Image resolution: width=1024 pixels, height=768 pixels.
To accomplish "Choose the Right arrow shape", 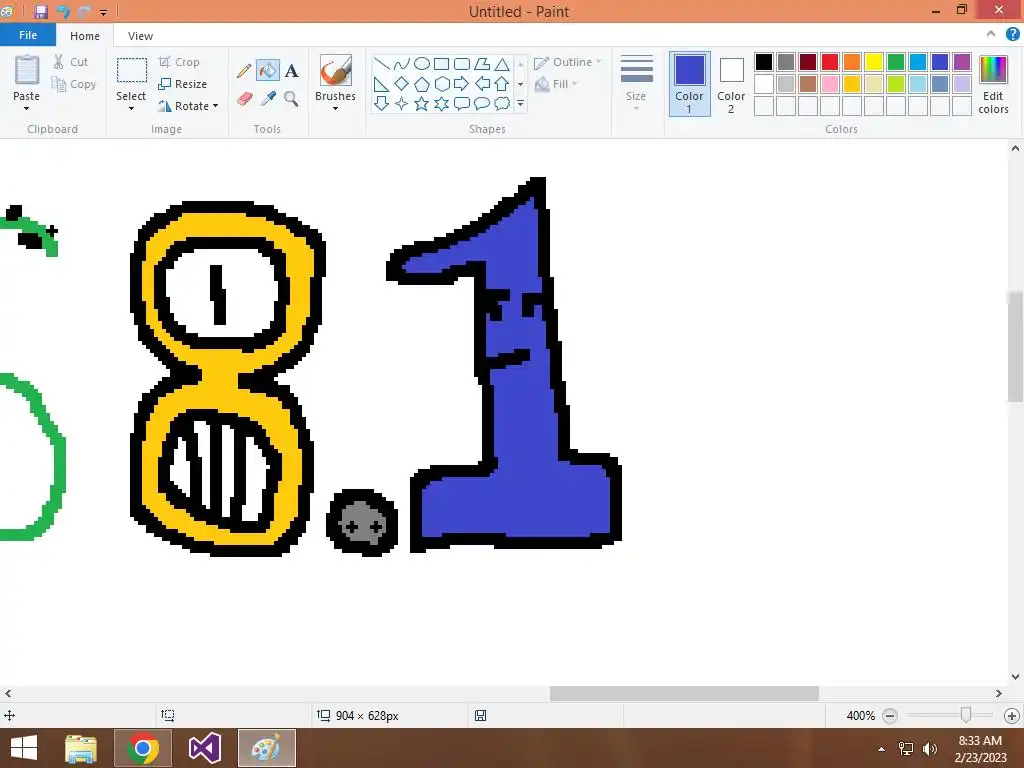I will click(462, 84).
